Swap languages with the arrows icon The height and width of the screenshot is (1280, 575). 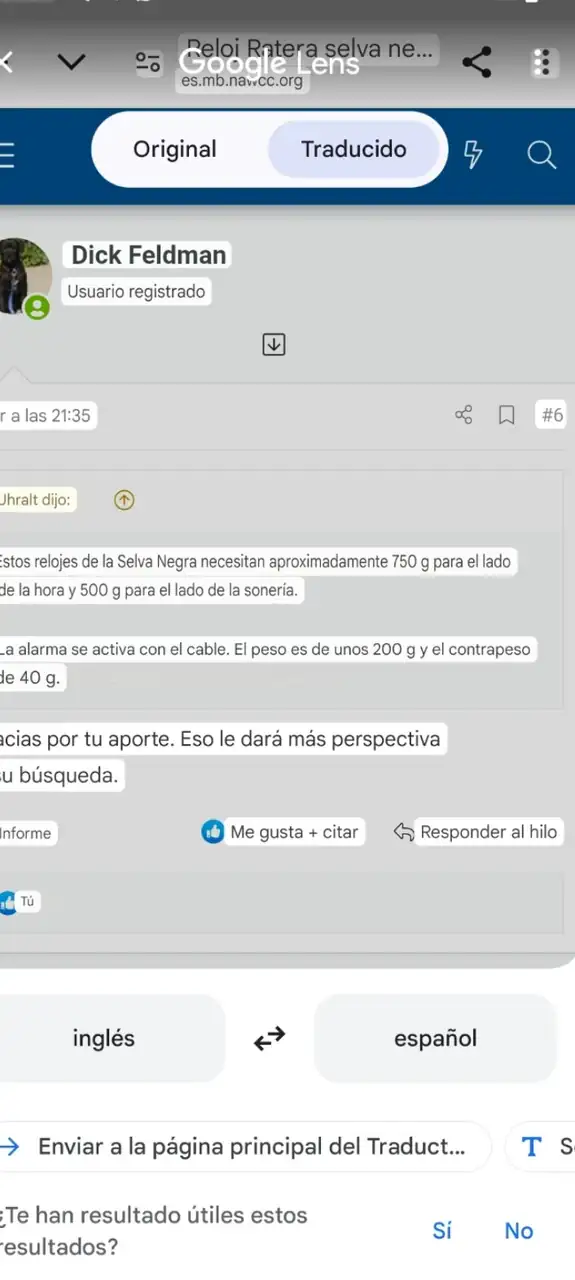click(269, 1039)
